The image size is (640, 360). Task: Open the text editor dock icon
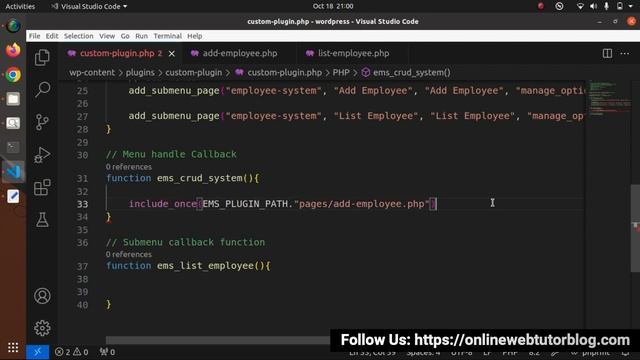click(x=13, y=196)
